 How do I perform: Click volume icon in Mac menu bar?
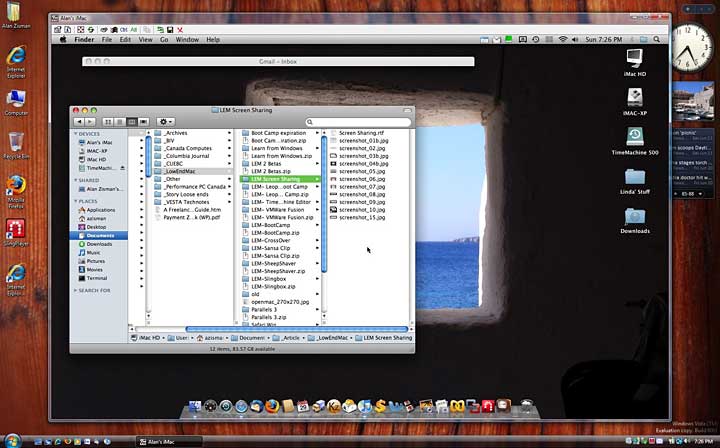tap(575, 39)
